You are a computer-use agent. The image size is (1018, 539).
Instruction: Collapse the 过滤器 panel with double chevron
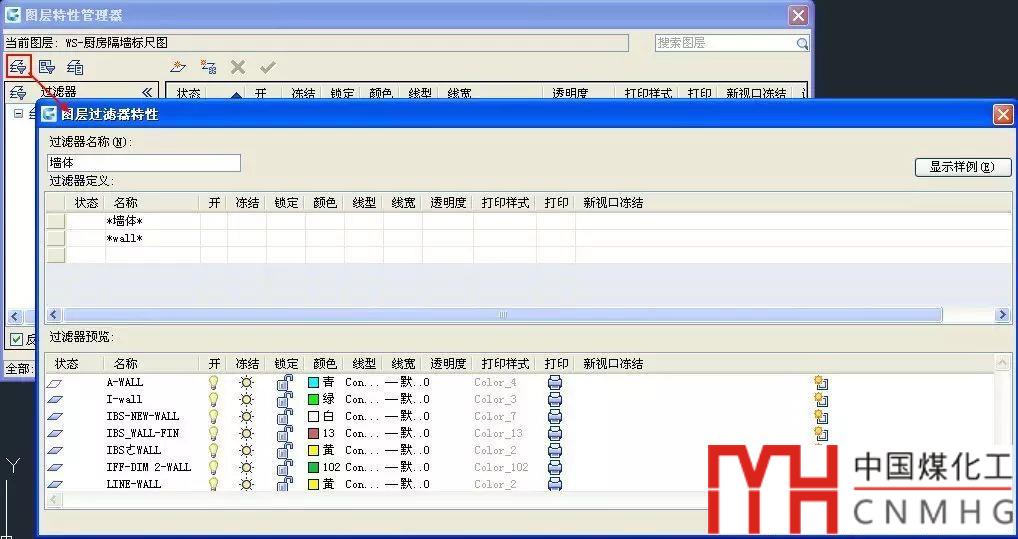[147, 92]
